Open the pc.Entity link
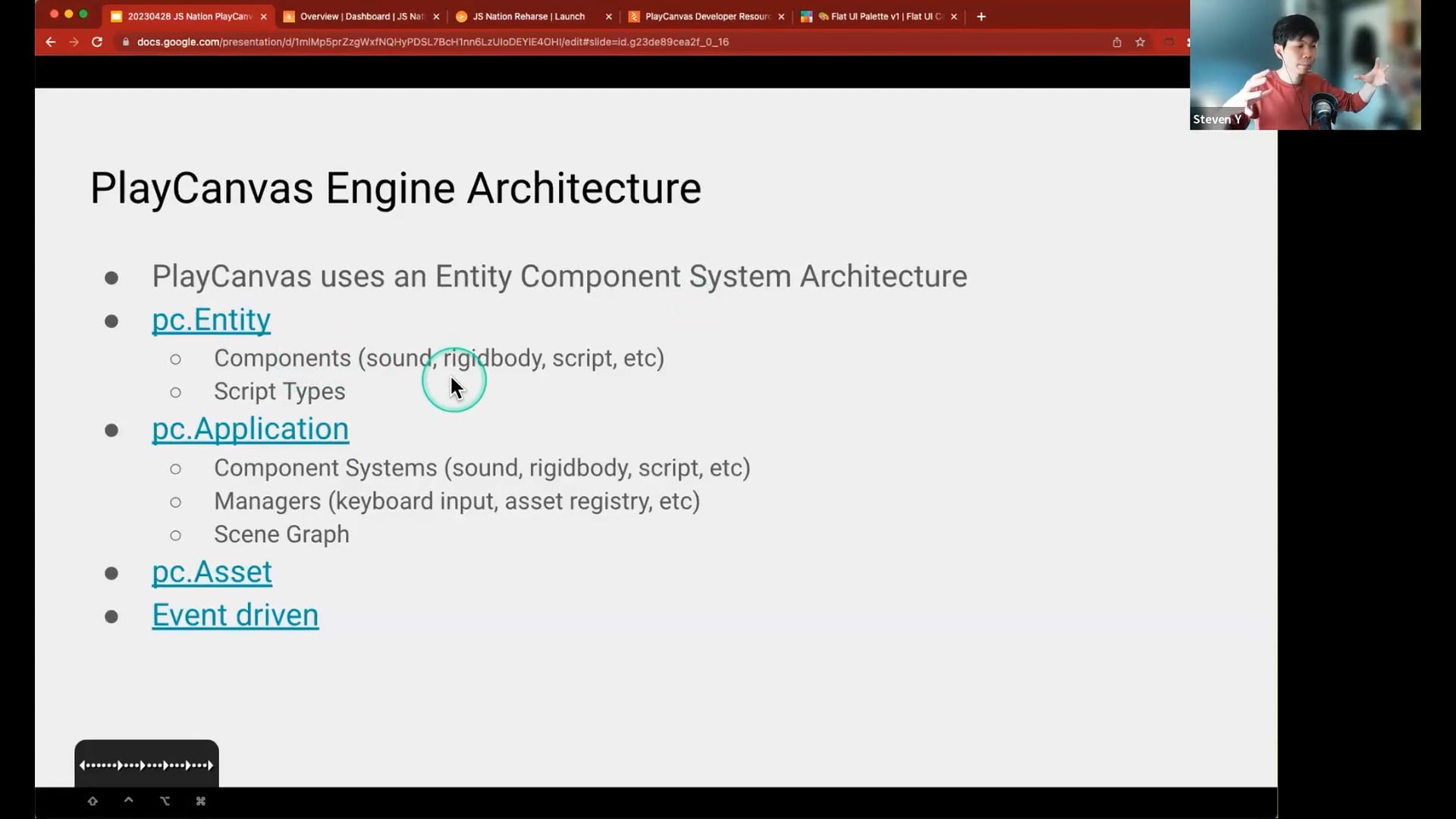The image size is (1456, 819). [x=211, y=320]
